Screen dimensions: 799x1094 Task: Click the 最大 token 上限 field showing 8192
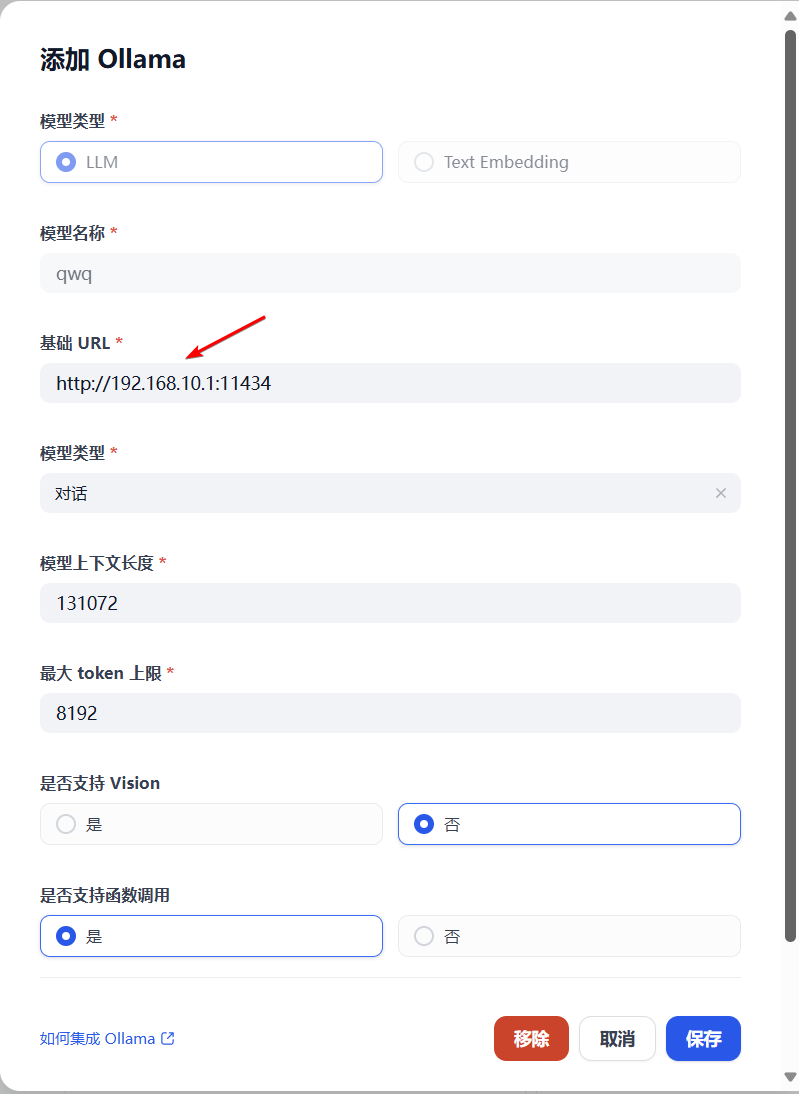390,713
